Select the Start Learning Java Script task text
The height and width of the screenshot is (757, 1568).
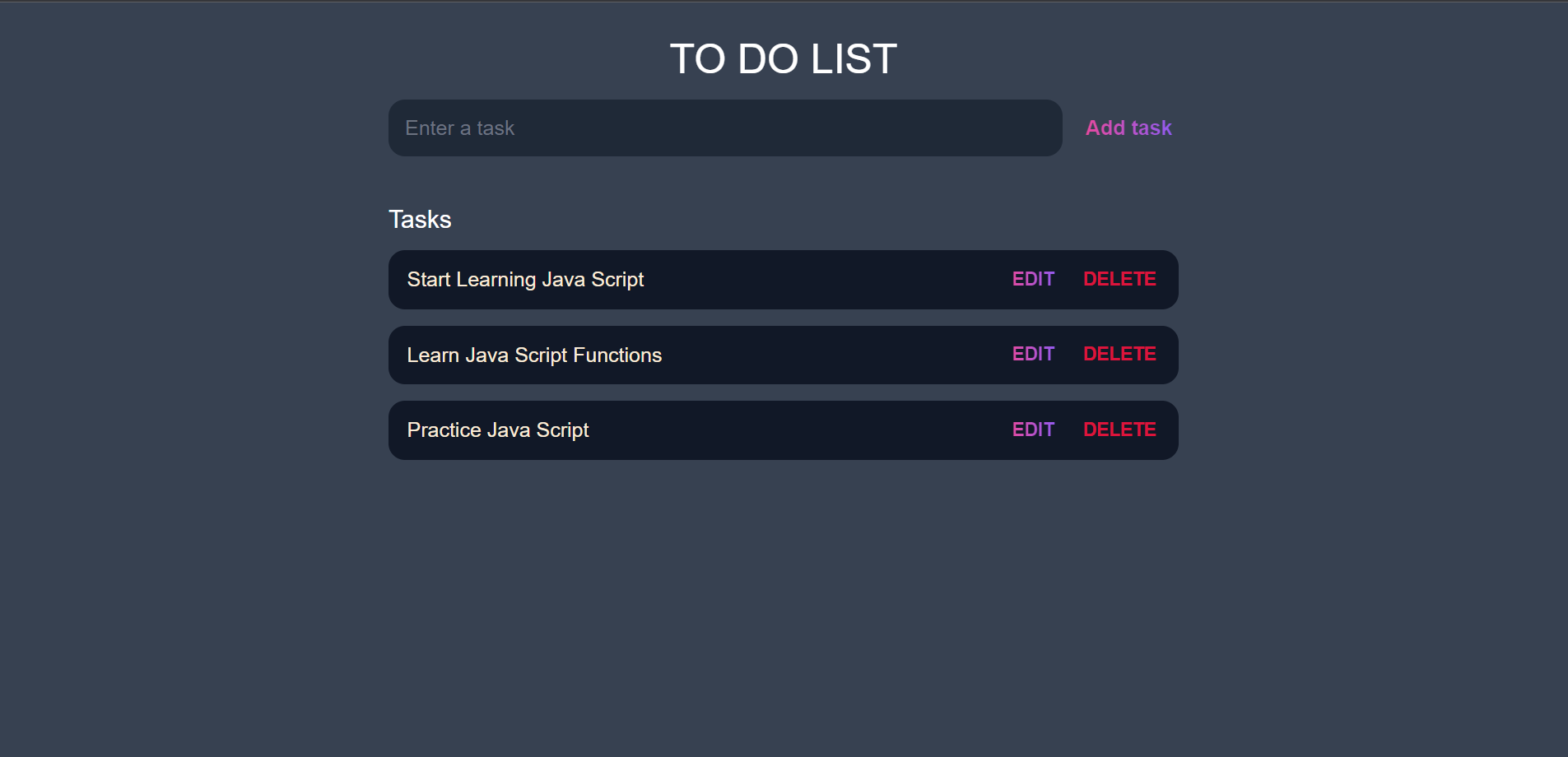(525, 279)
